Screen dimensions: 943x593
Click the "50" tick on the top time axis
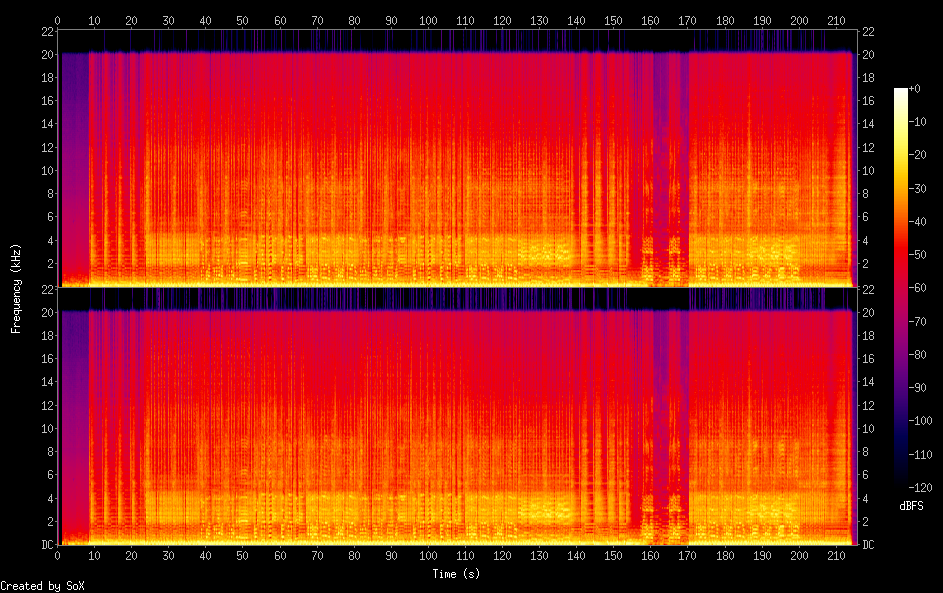coord(242,20)
